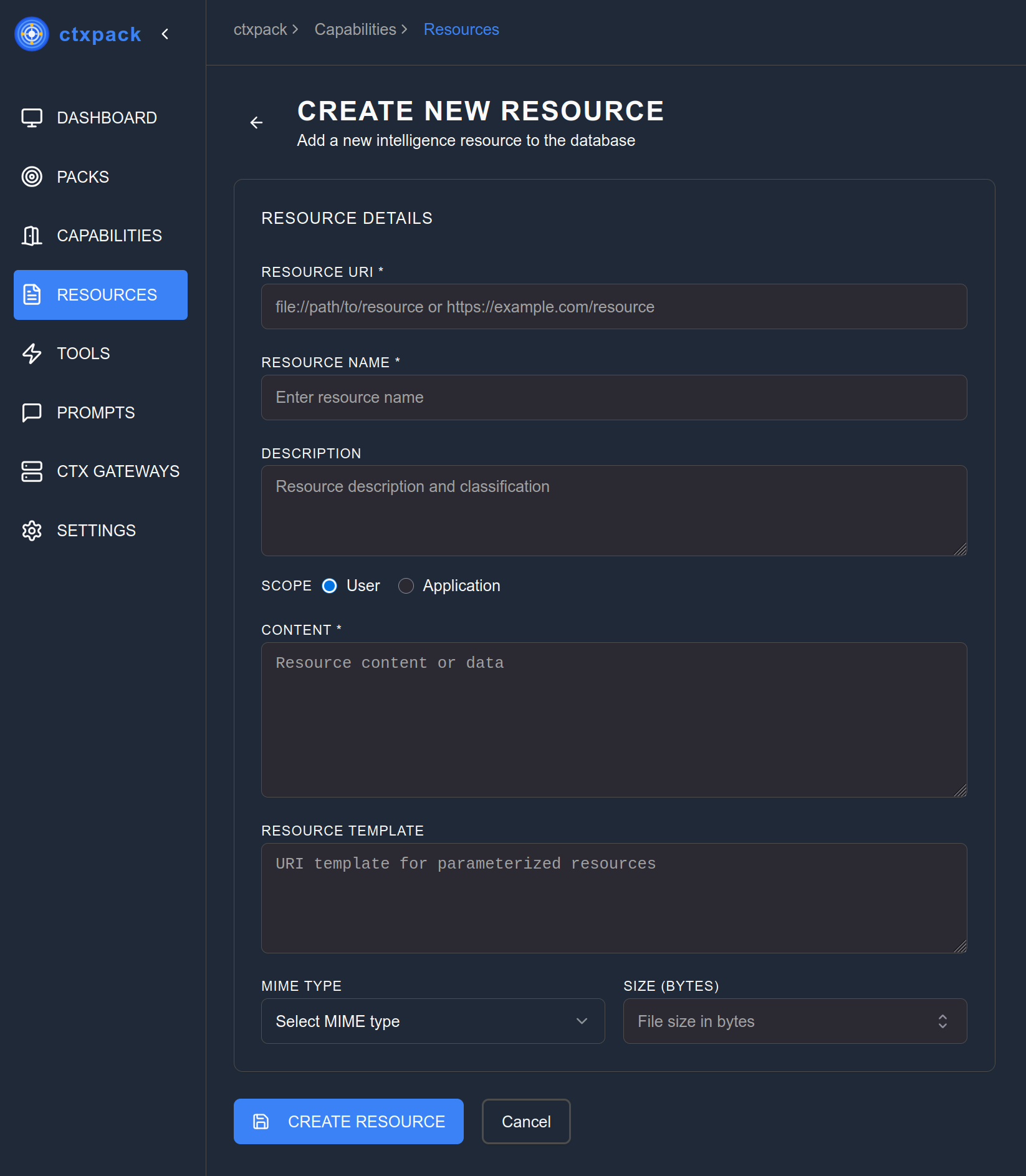Viewport: 1026px width, 1176px height.
Task: Click the RESOURCE DETAILS heading
Action: (x=347, y=218)
